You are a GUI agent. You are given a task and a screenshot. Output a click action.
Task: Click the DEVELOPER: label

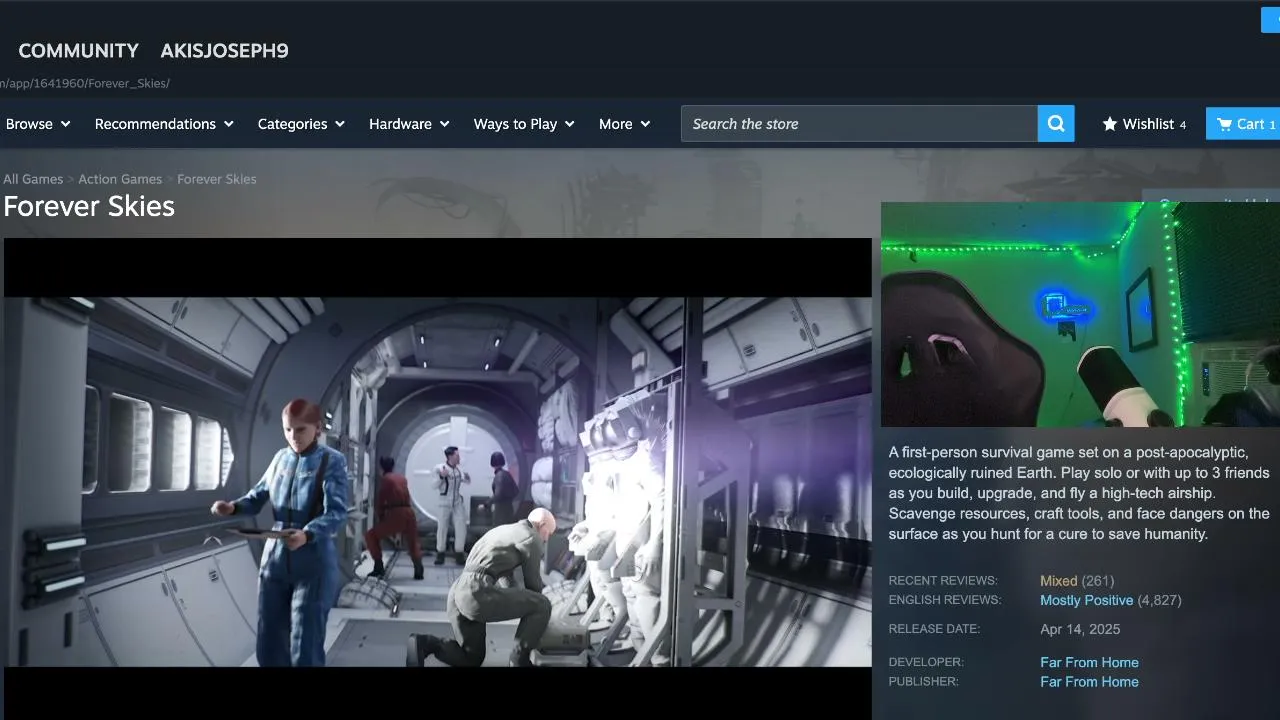click(926, 662)
